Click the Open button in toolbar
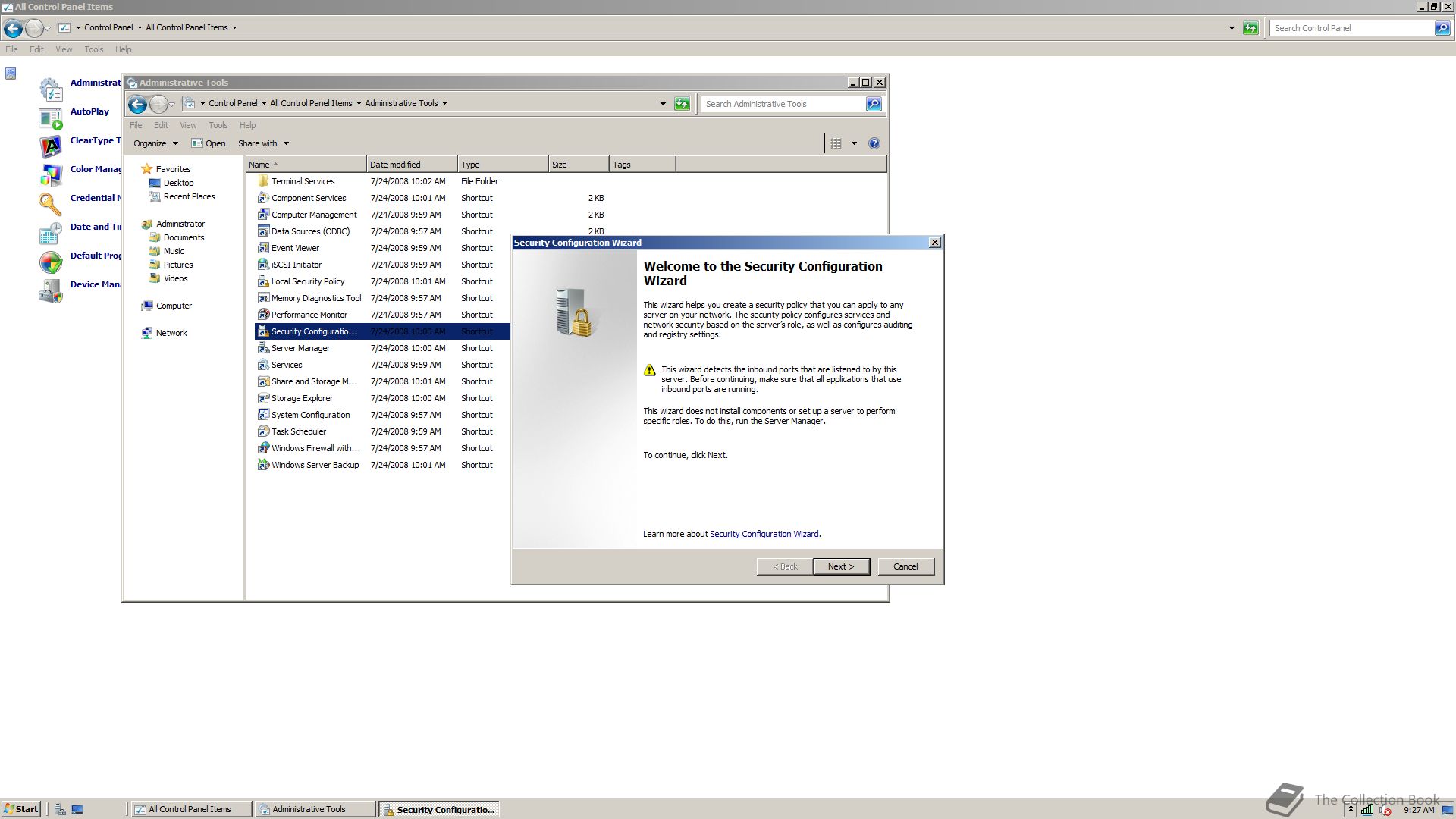This screenshot has height=819, width=1456. (209, 143)
